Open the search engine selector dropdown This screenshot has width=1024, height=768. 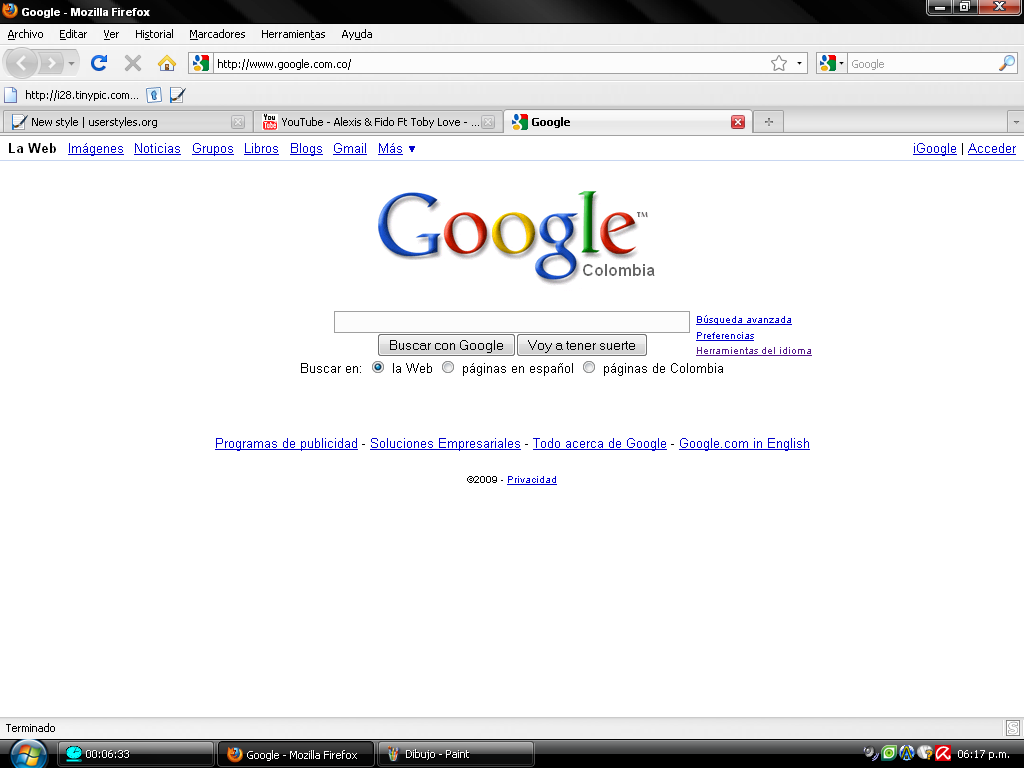831,63
